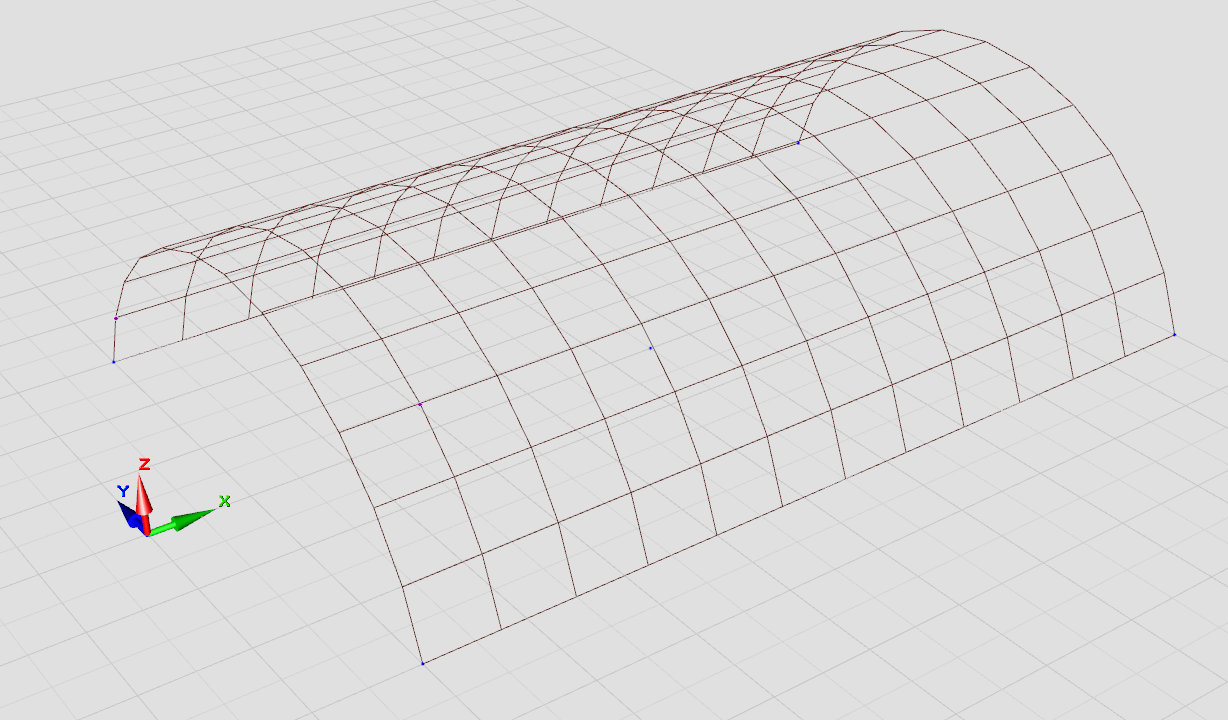Select the blue node at far right corner

[1174, 335]
